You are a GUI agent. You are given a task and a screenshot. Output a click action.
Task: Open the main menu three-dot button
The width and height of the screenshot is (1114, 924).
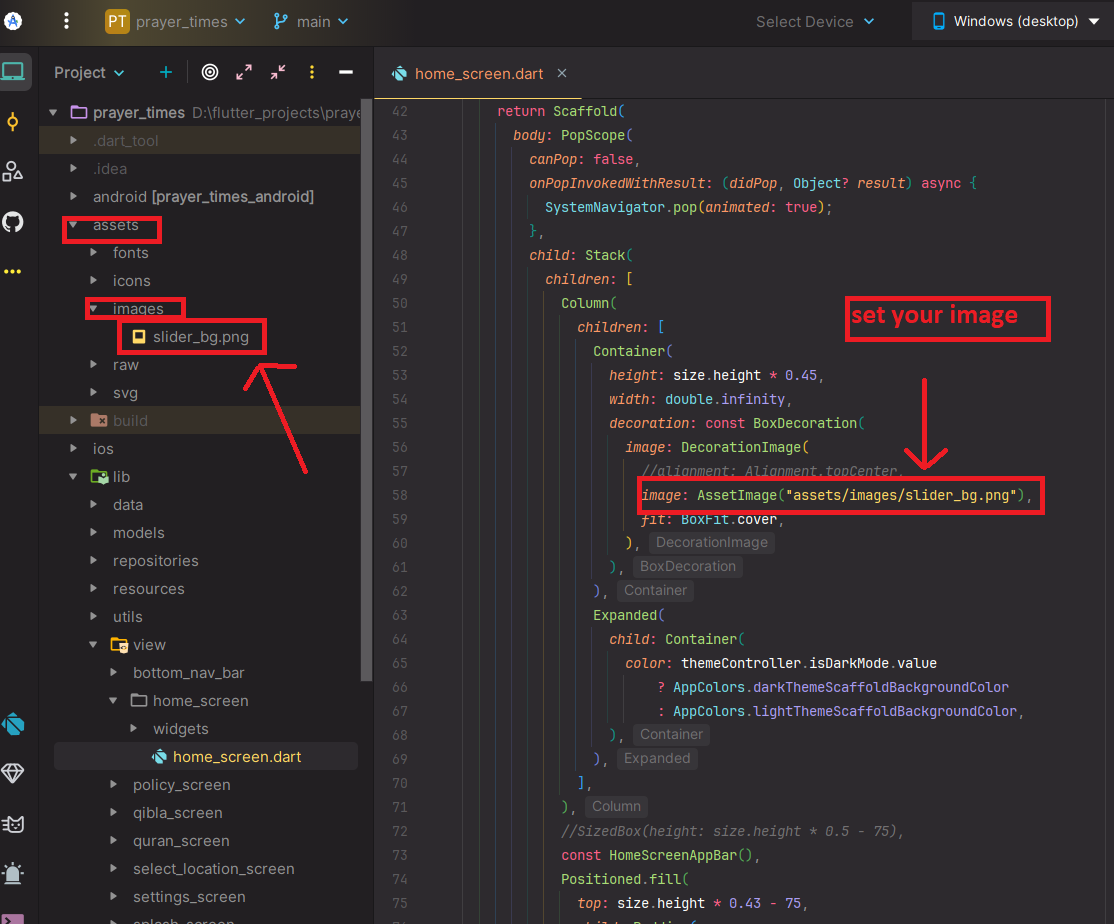pyautogui.click(x=66, y=21)
